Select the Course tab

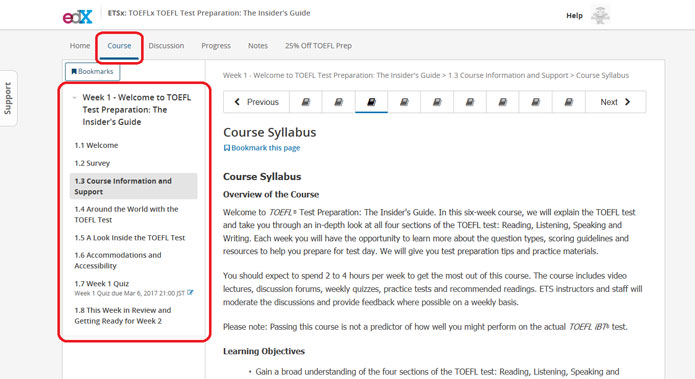click(x=119, y=46)
